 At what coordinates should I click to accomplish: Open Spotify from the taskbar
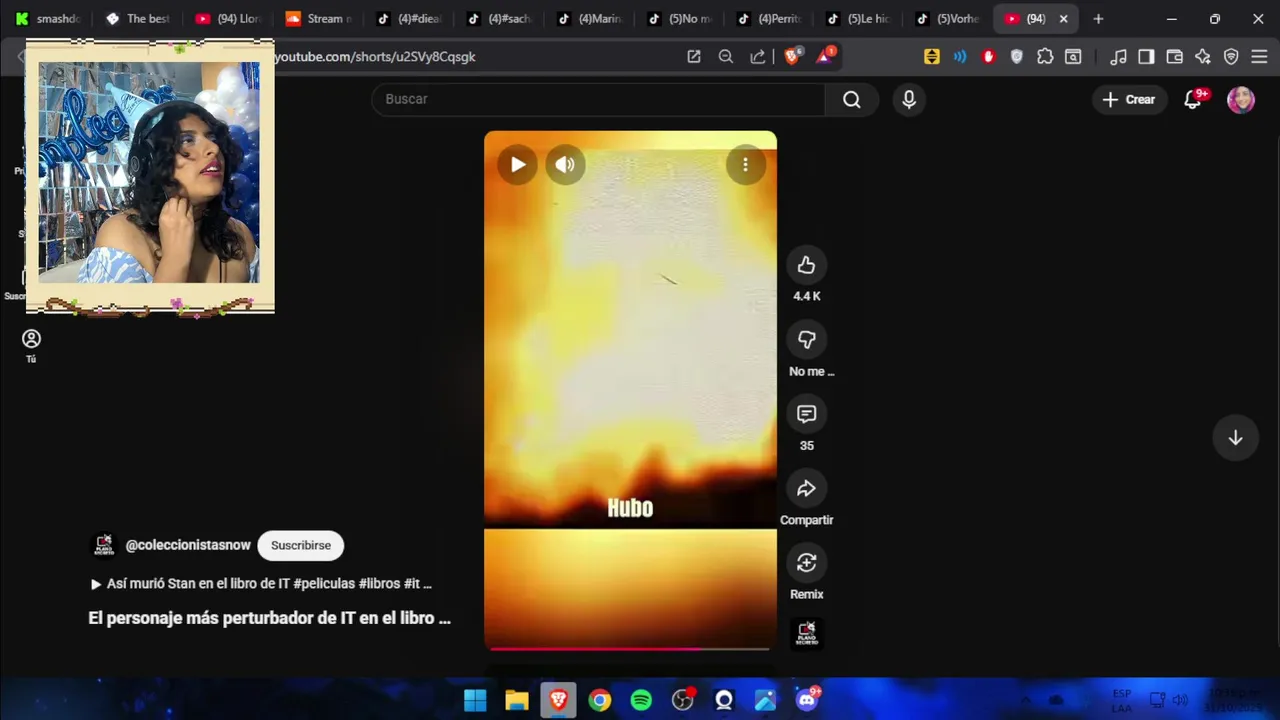[x=641, y=700]
